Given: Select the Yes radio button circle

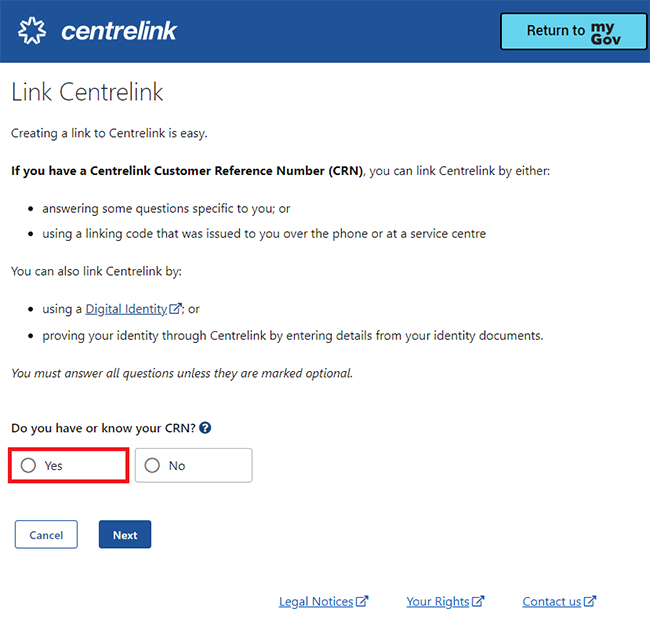Looking at the screenshot, I should [x=28, y=465].
